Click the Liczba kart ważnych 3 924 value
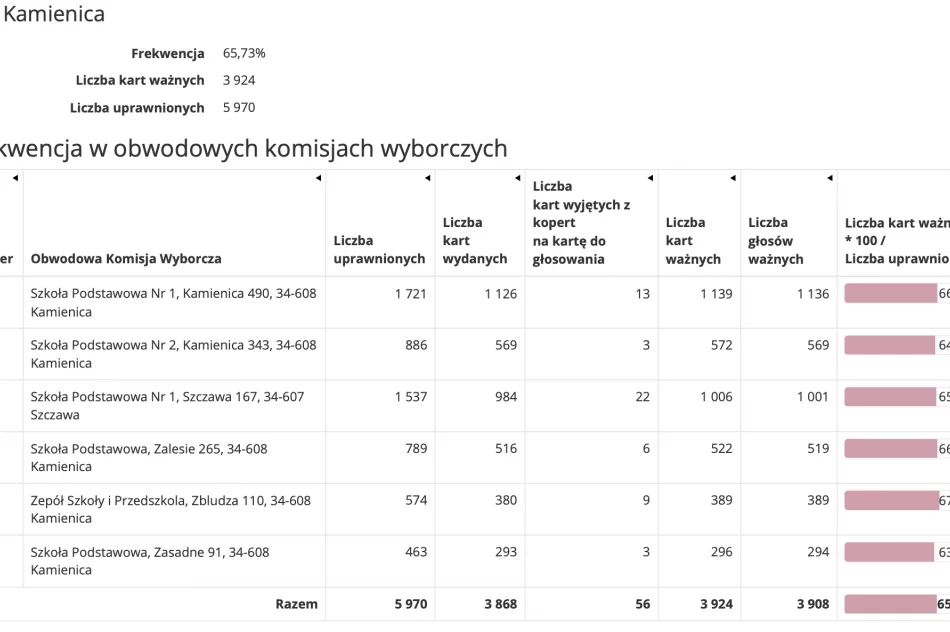Screen dimensions: 950x632 (237, 80)
